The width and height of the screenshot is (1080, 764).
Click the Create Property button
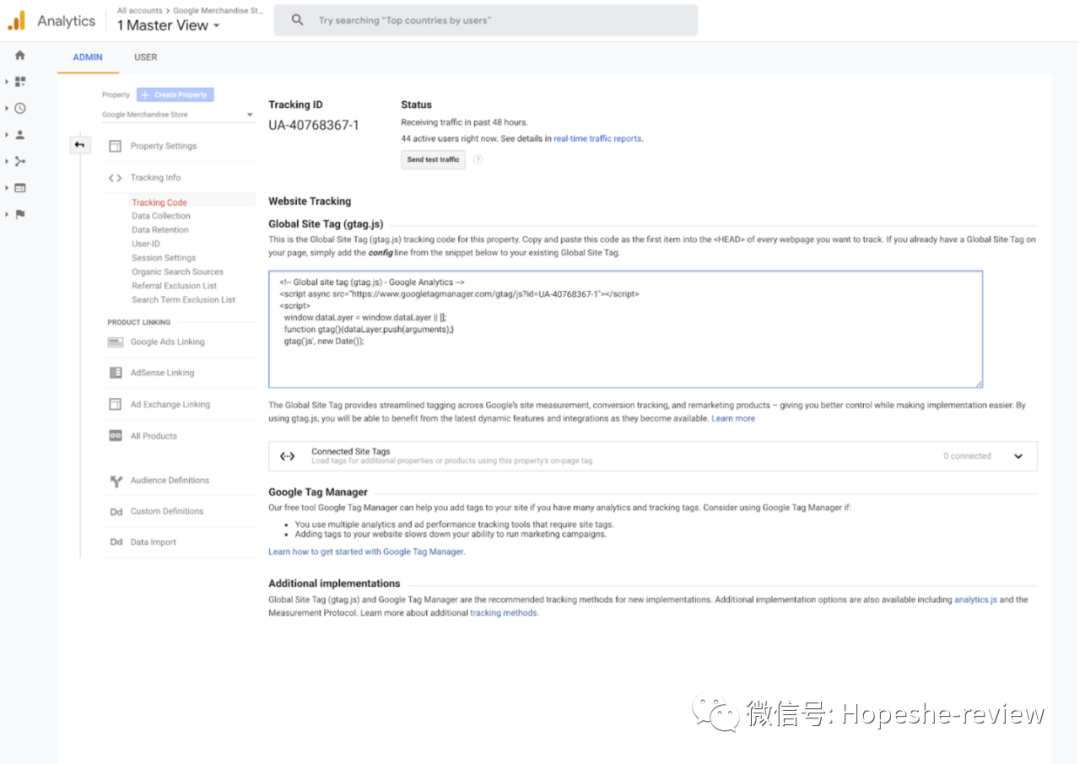click(x=174, y=93)
